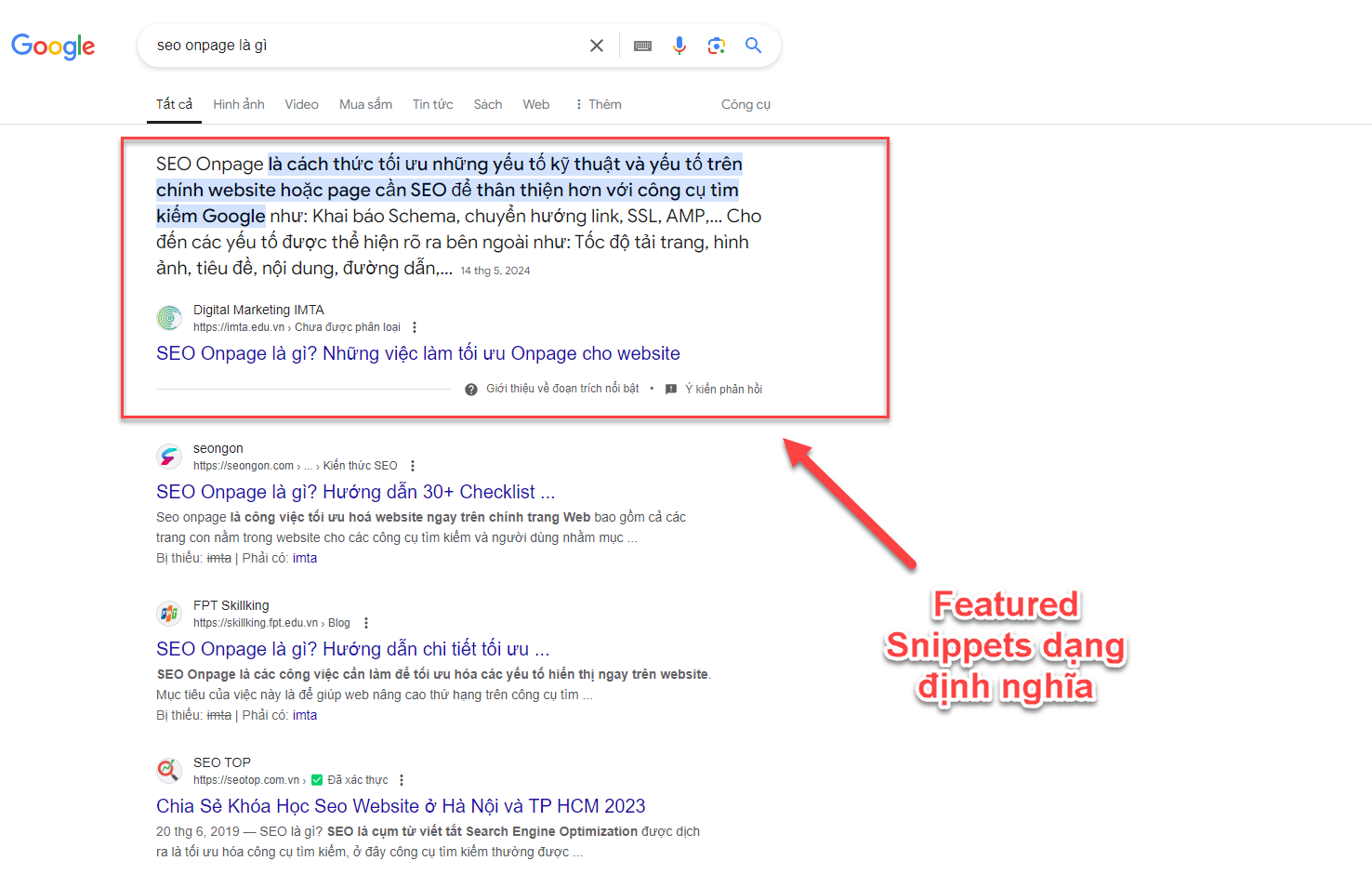The height and width of the screenshot is (874, 1372).
Task: Click the seongon site favicon
Action: point(169,457)
